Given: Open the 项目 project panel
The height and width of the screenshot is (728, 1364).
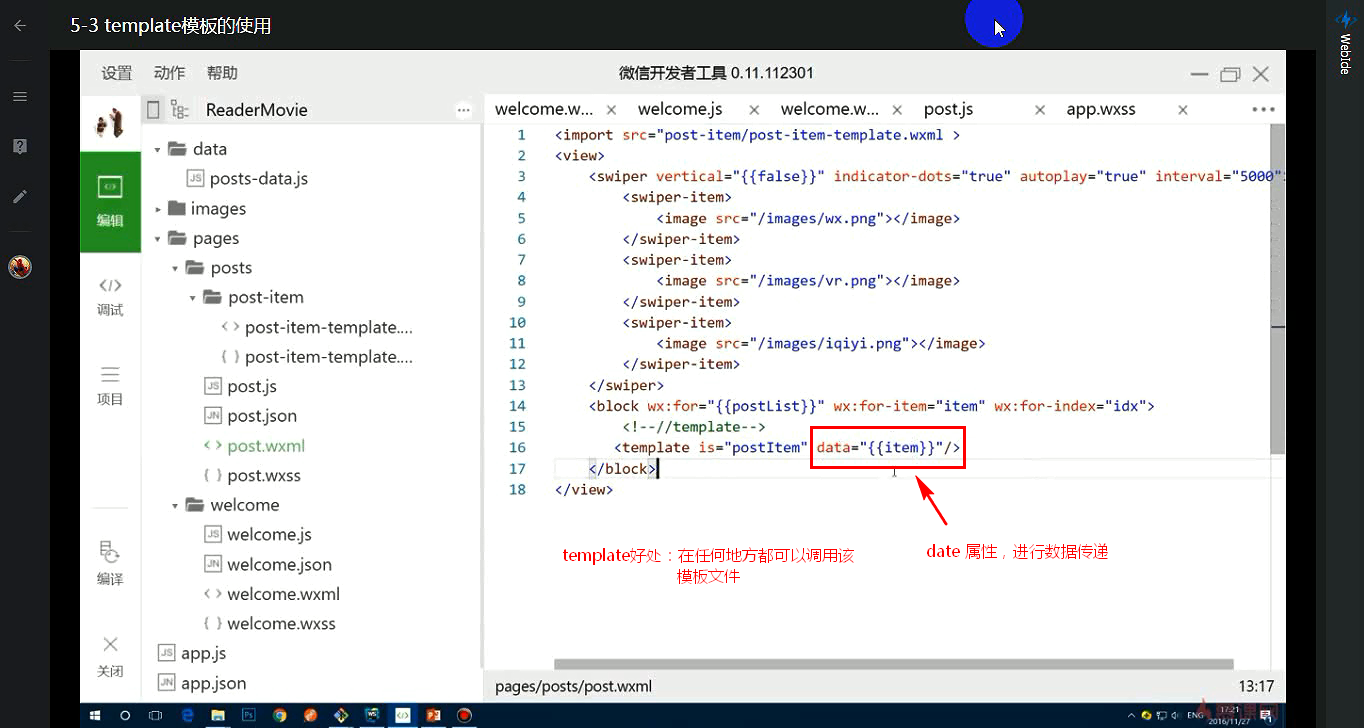Looking at the screenshot, I should [x=111, y=386].
